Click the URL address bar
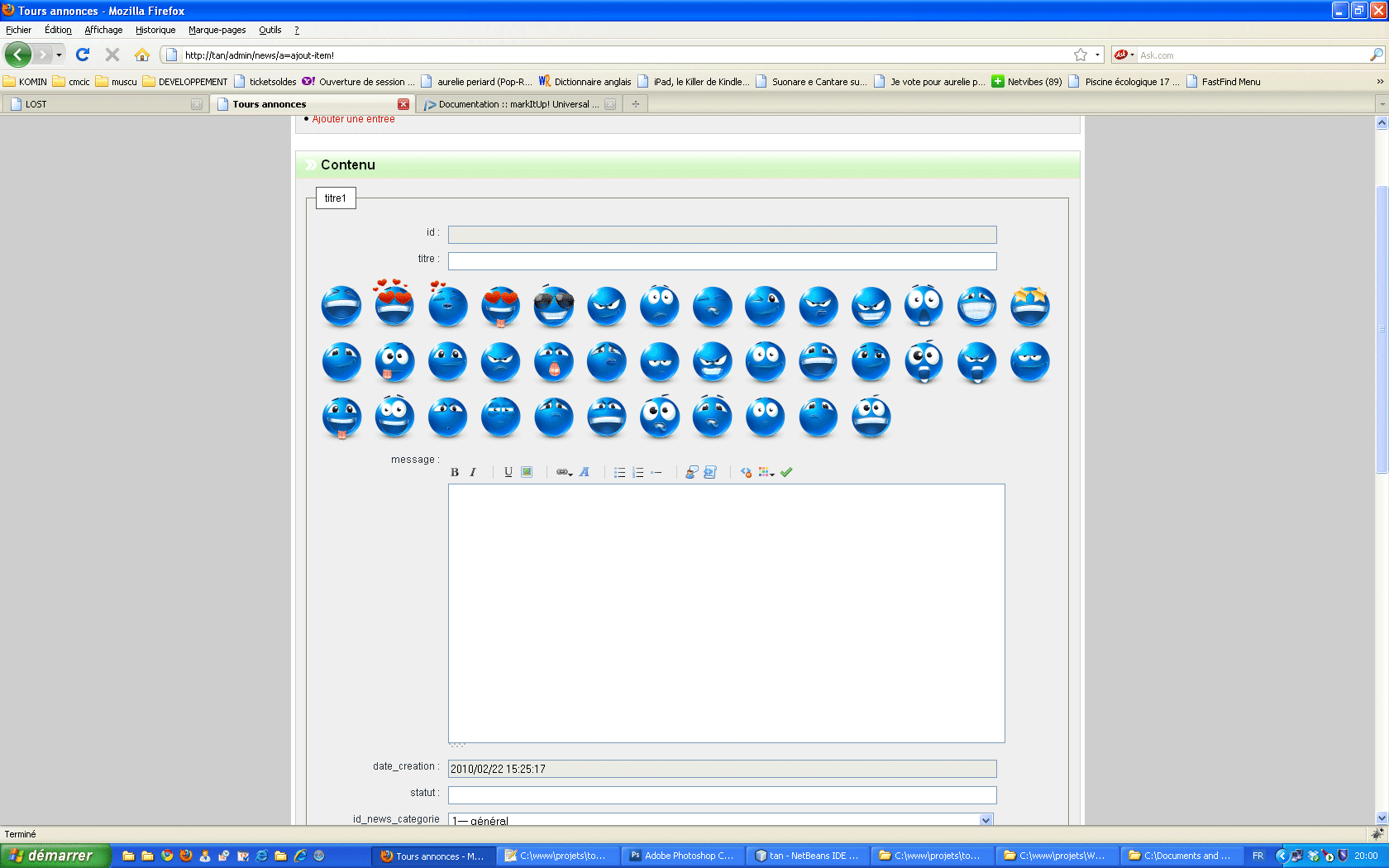Screen dimensions: 1389x868 tap(625, 55)
